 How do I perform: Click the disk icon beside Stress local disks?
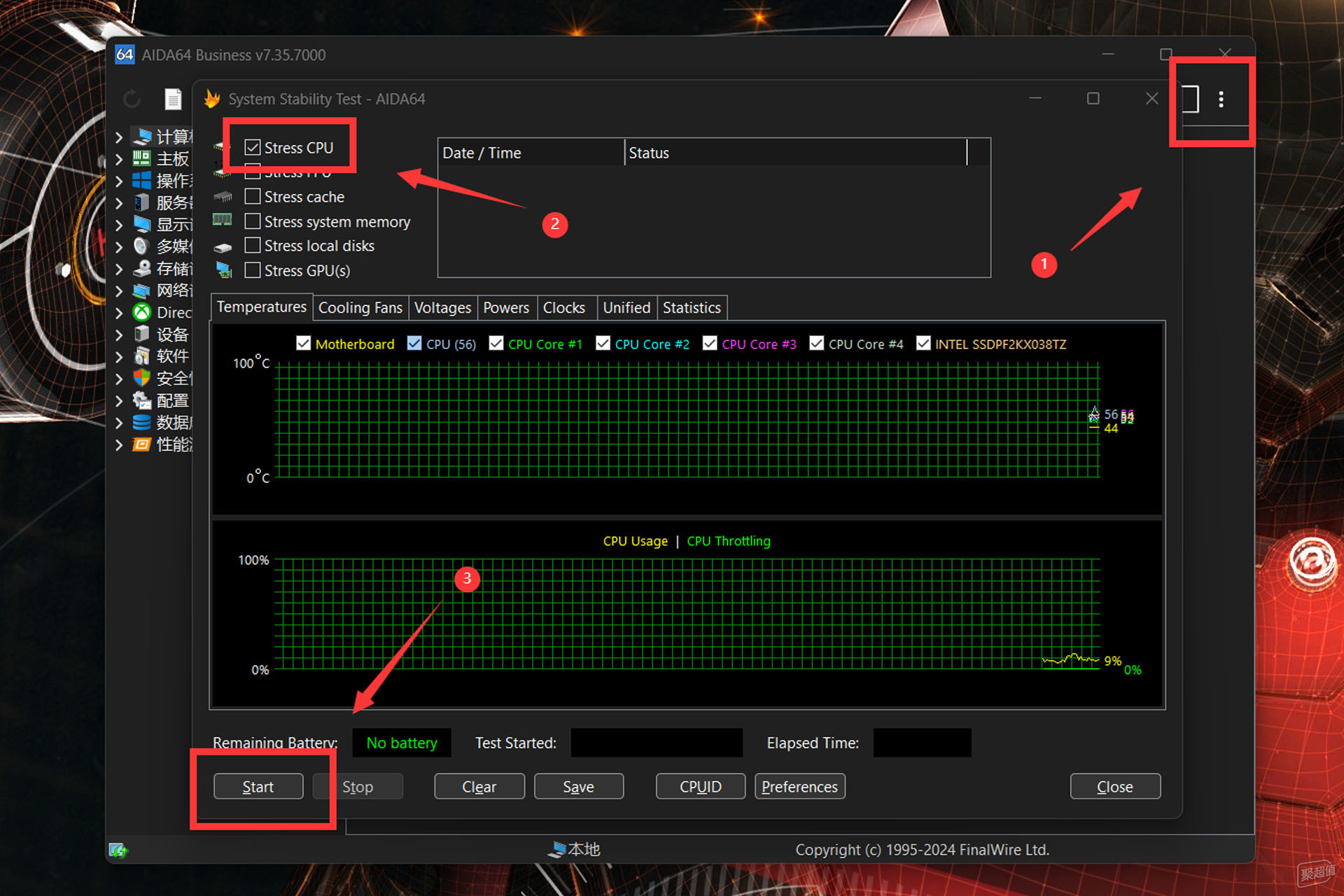pos(223,247)
